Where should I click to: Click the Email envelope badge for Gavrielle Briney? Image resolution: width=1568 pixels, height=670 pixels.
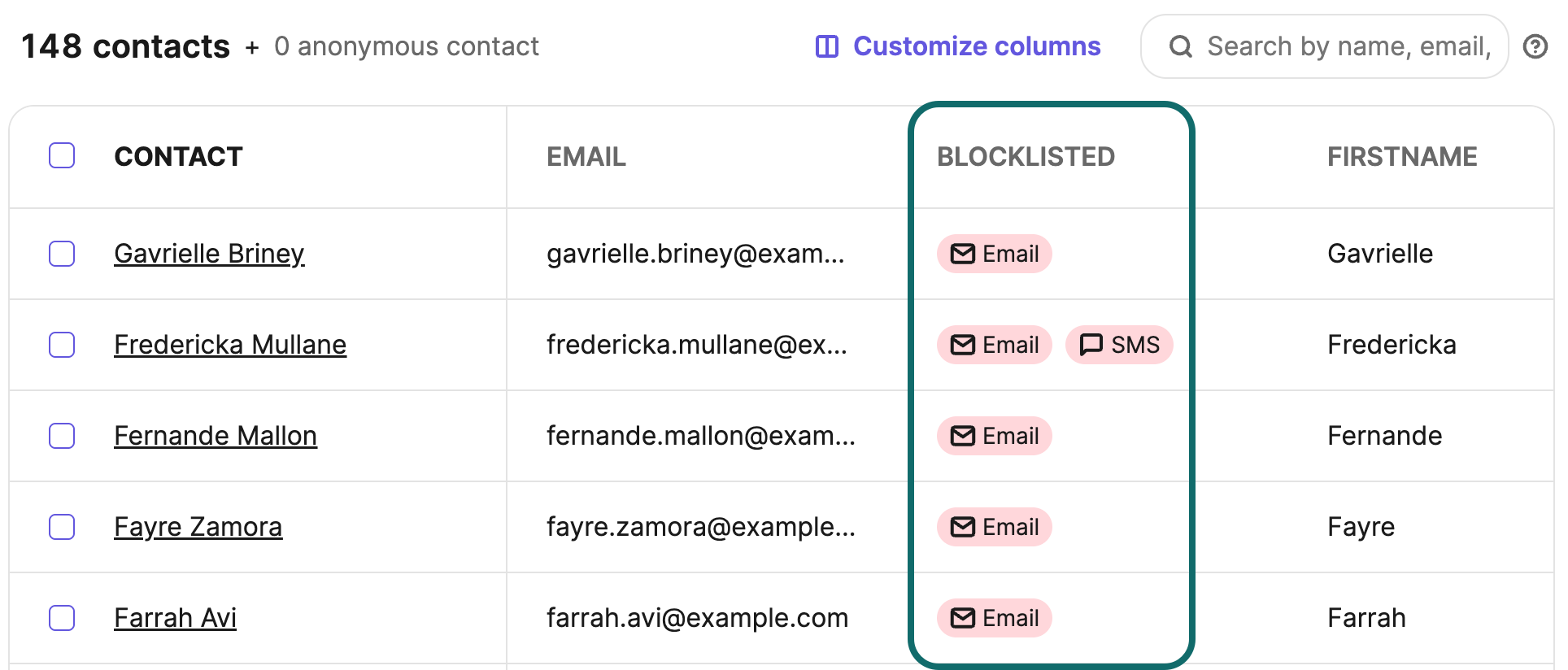pos(994,254)
